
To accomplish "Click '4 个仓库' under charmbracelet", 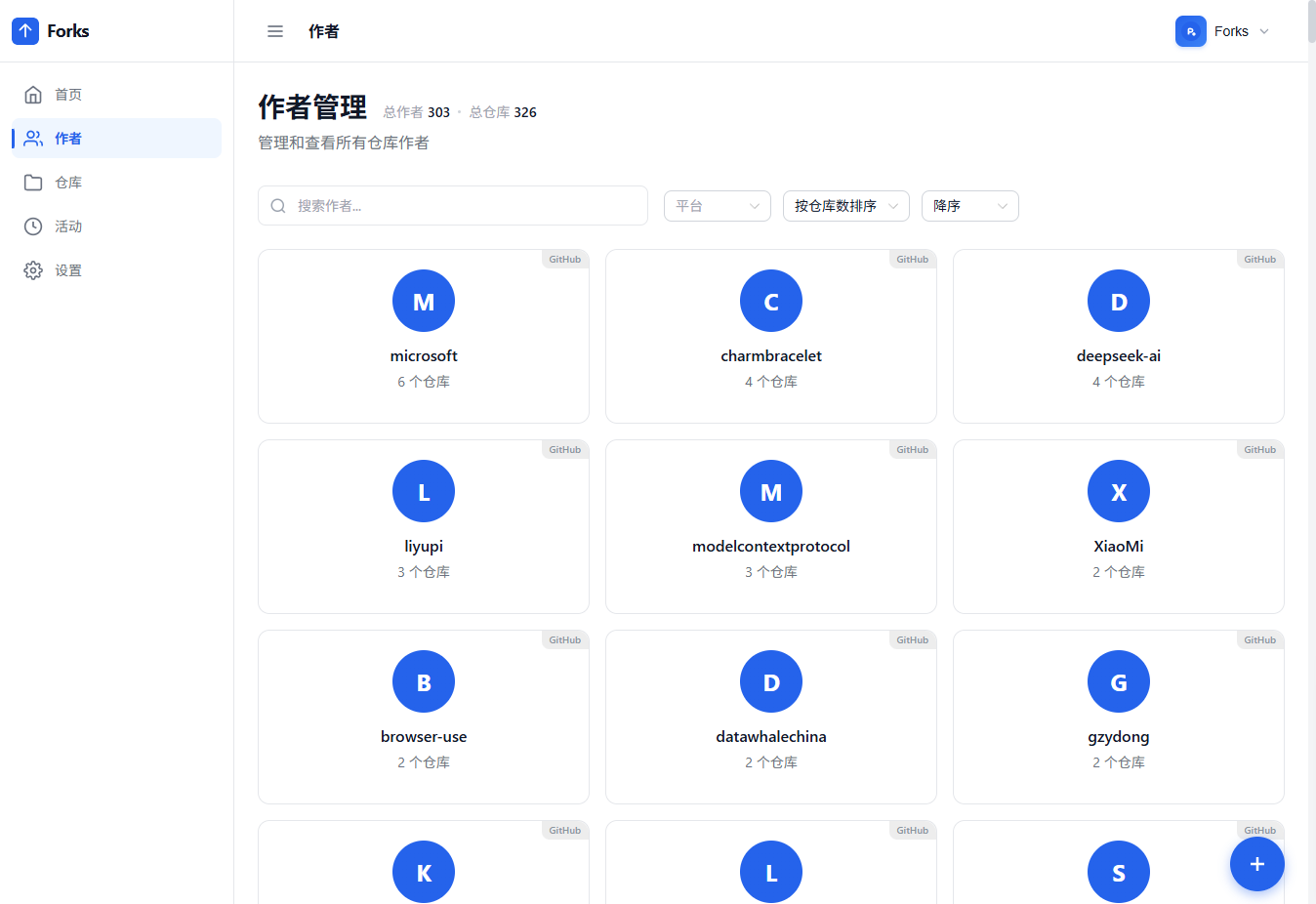I will pyautogui.click(x=771, y=382).
